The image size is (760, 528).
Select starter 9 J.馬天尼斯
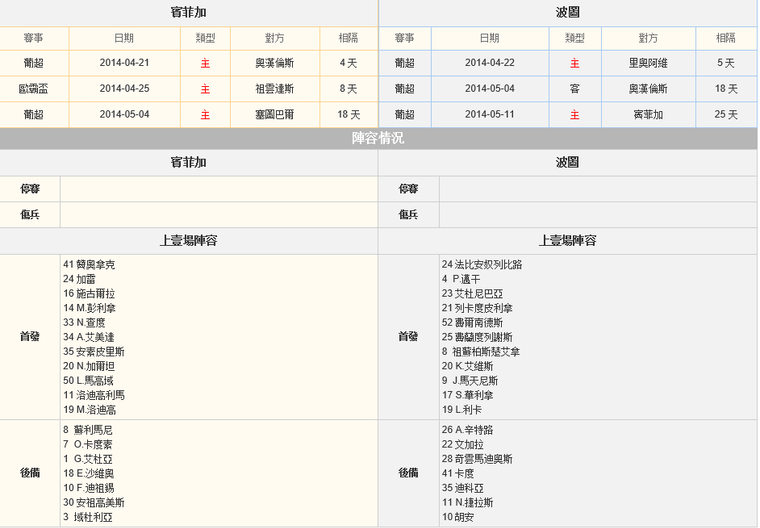[x=470, y=381]
